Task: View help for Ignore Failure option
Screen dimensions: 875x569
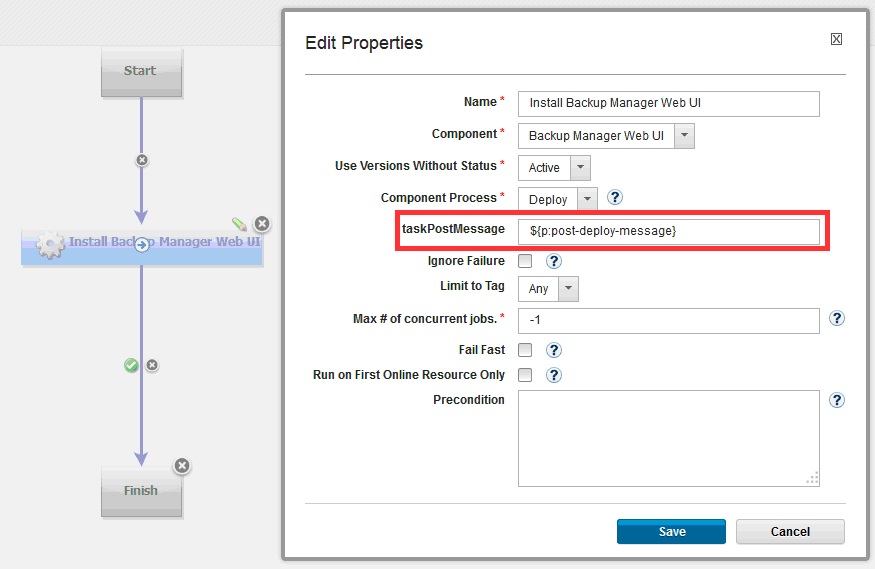Action: click(553, 262)
